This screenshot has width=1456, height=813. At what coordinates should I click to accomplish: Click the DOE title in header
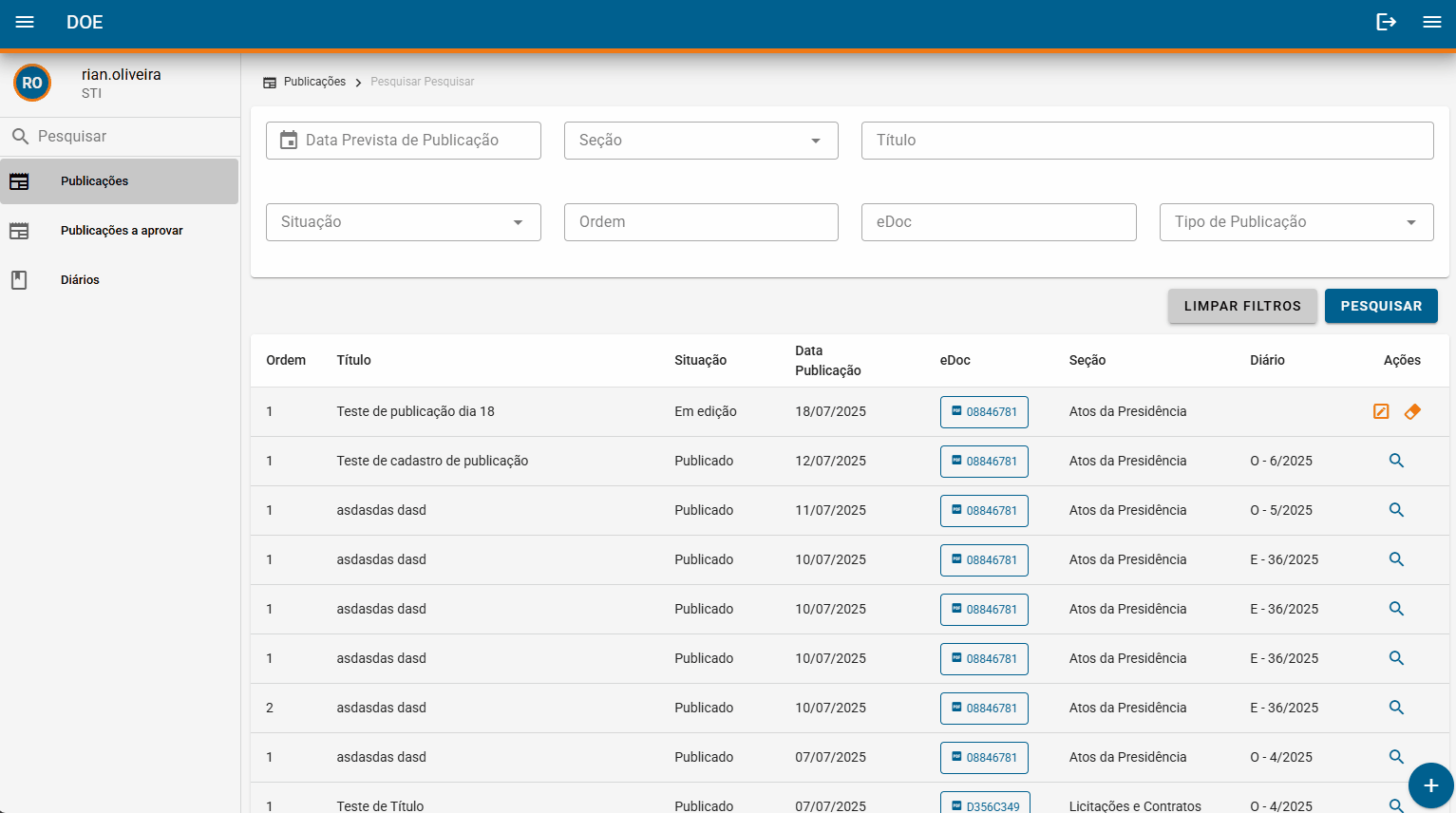85,22
